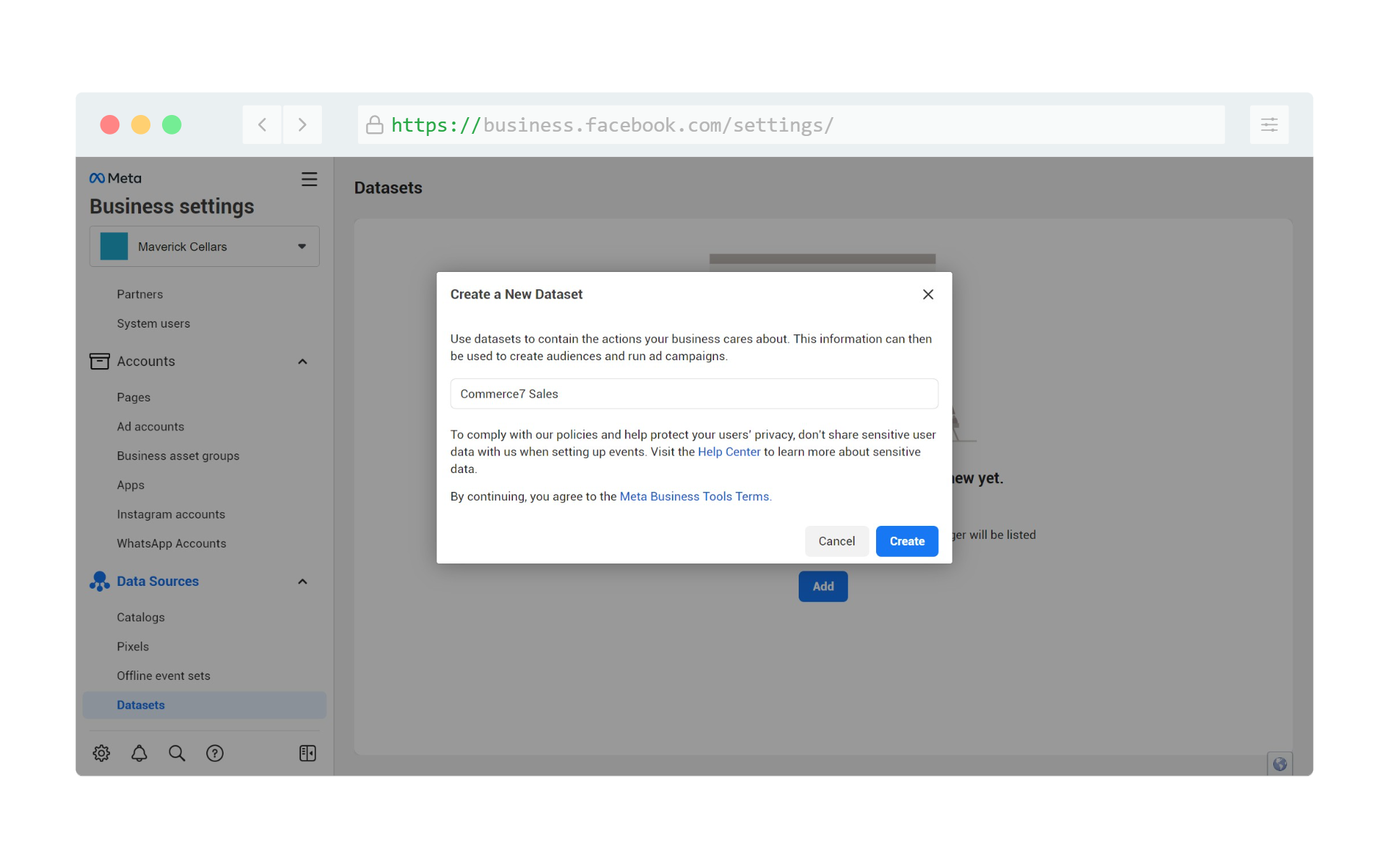The image size is (1389, 868).
Task: Click the Data Sources cluster icon
Action: click(x=99, y=581)
